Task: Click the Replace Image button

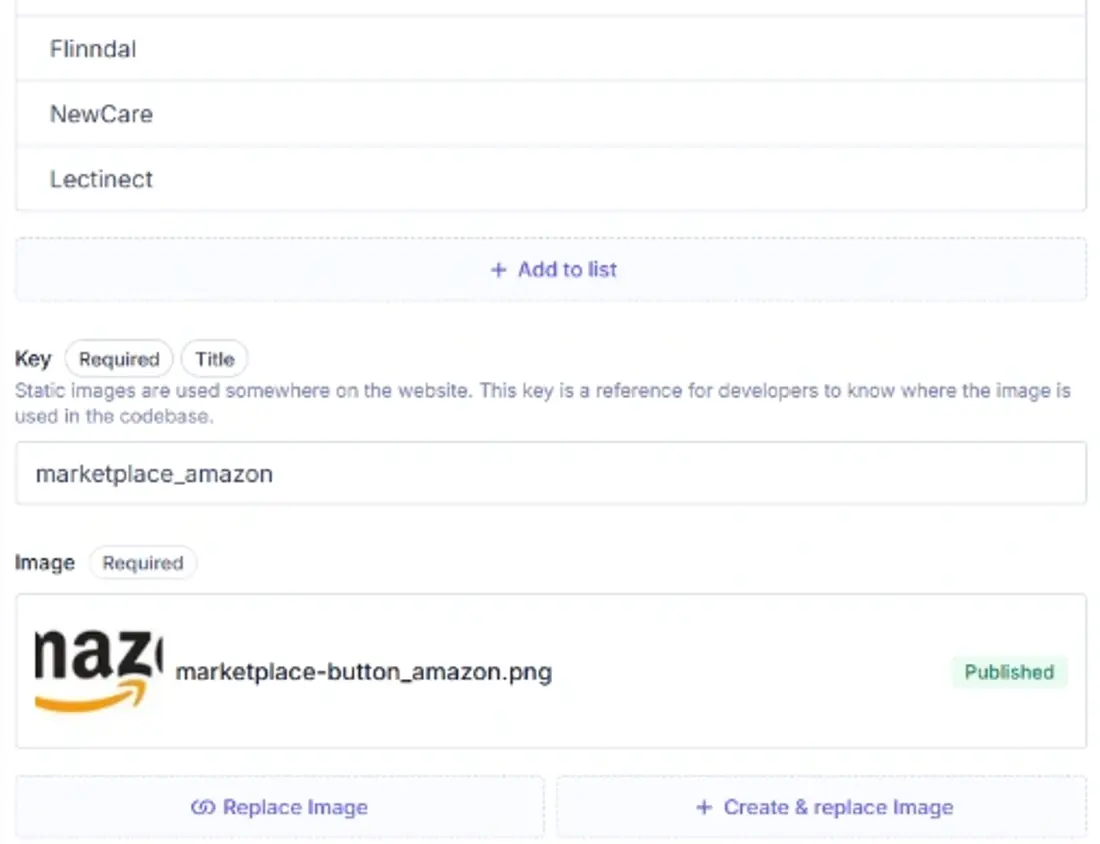Action: click(280, 807)
